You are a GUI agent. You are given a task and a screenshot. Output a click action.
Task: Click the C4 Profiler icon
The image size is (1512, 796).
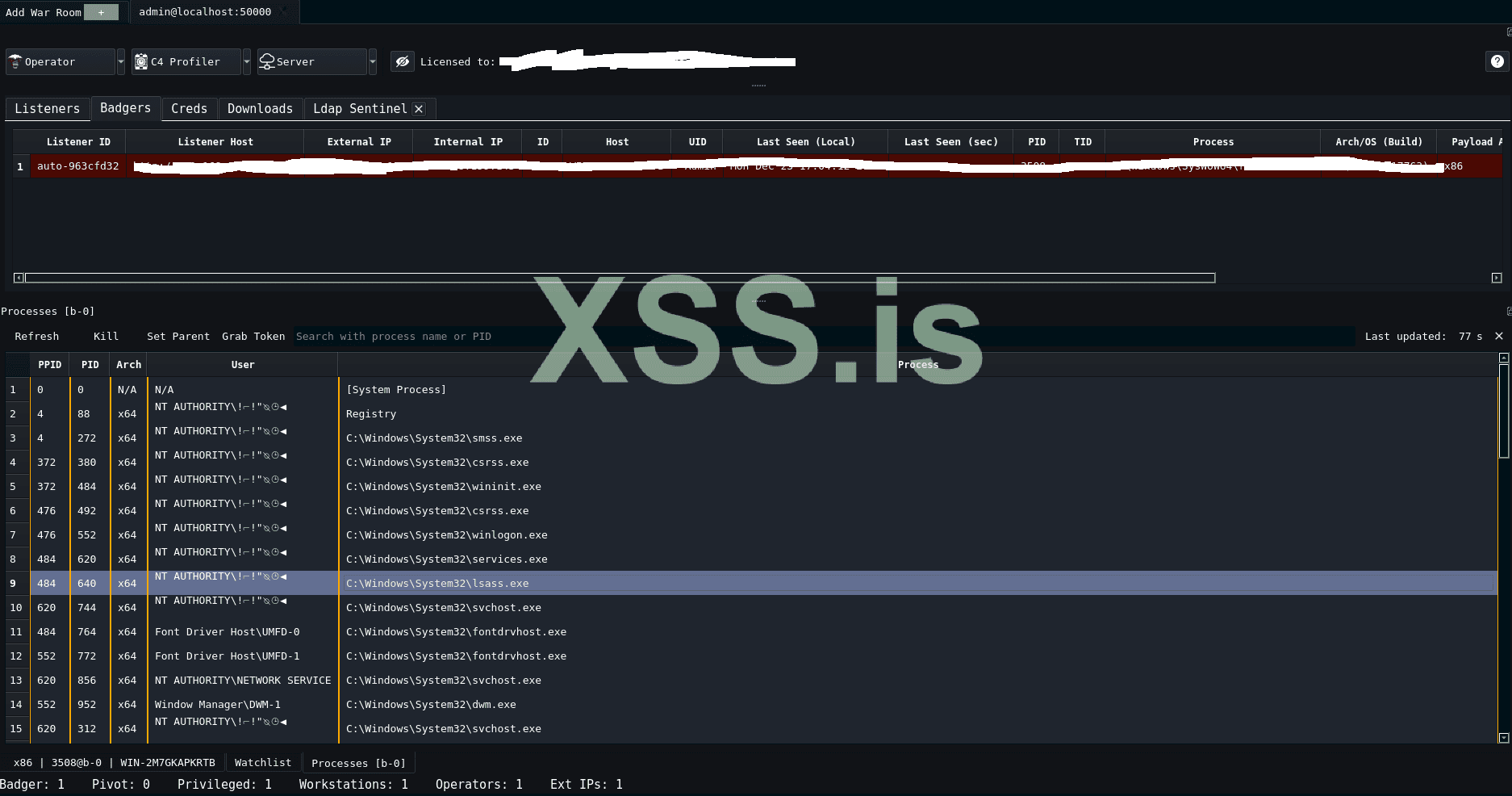tap(141, 61)
